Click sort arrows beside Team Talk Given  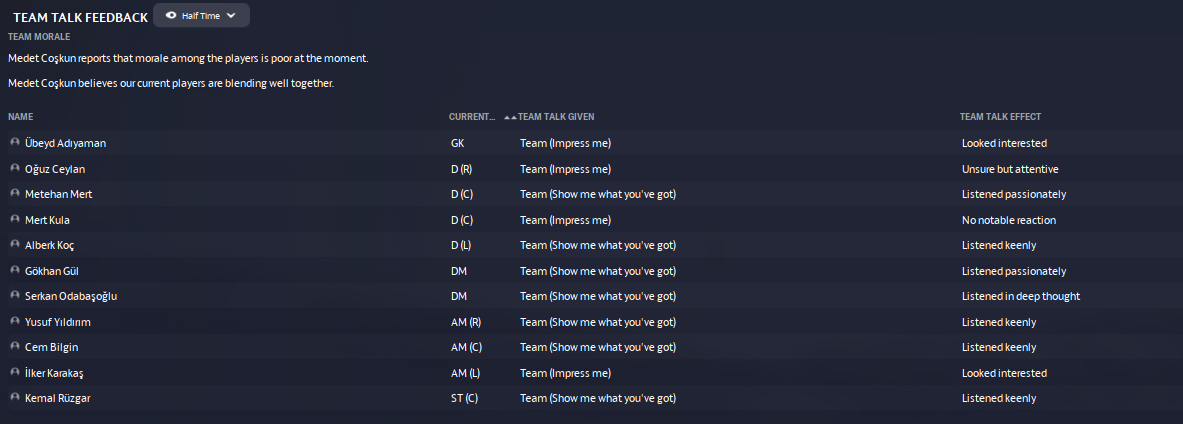[510, 118]
